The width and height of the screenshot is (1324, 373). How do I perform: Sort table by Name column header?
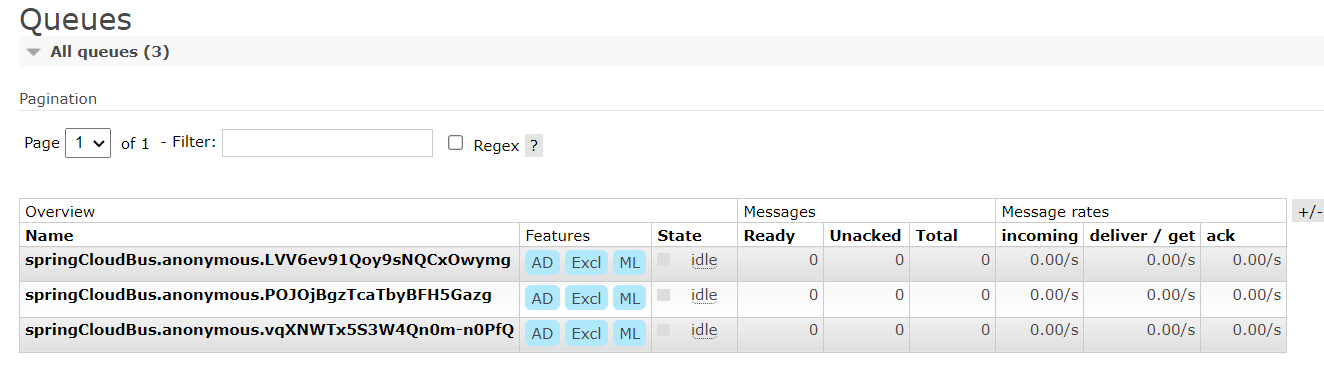(x=49, y=236)
